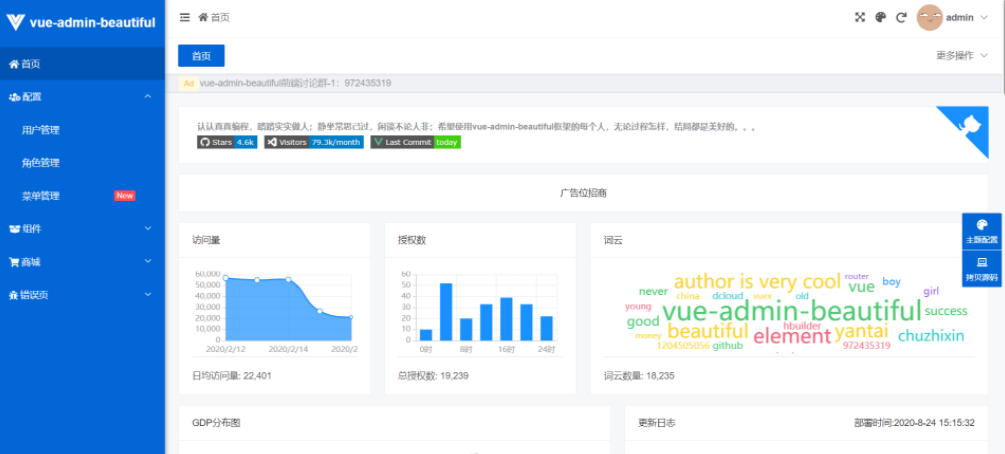
Task: Click the 拷贝源码 copy source button
Action: point(981,268)
